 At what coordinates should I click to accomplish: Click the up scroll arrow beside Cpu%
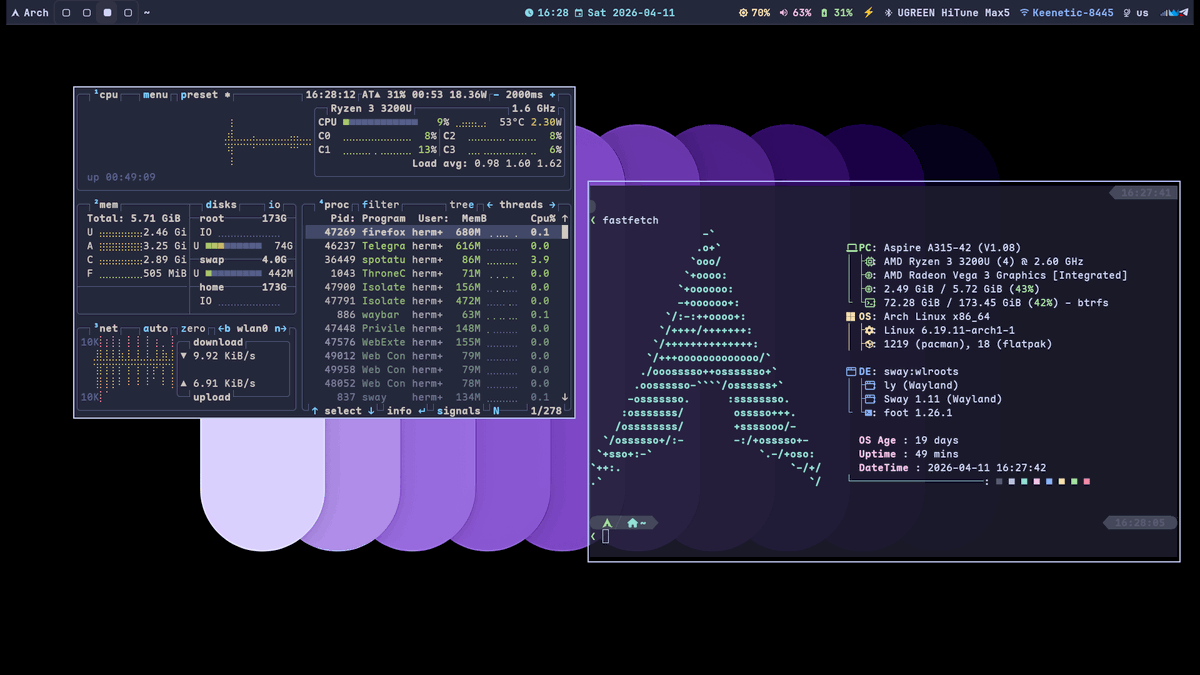[x=565, y=219]
